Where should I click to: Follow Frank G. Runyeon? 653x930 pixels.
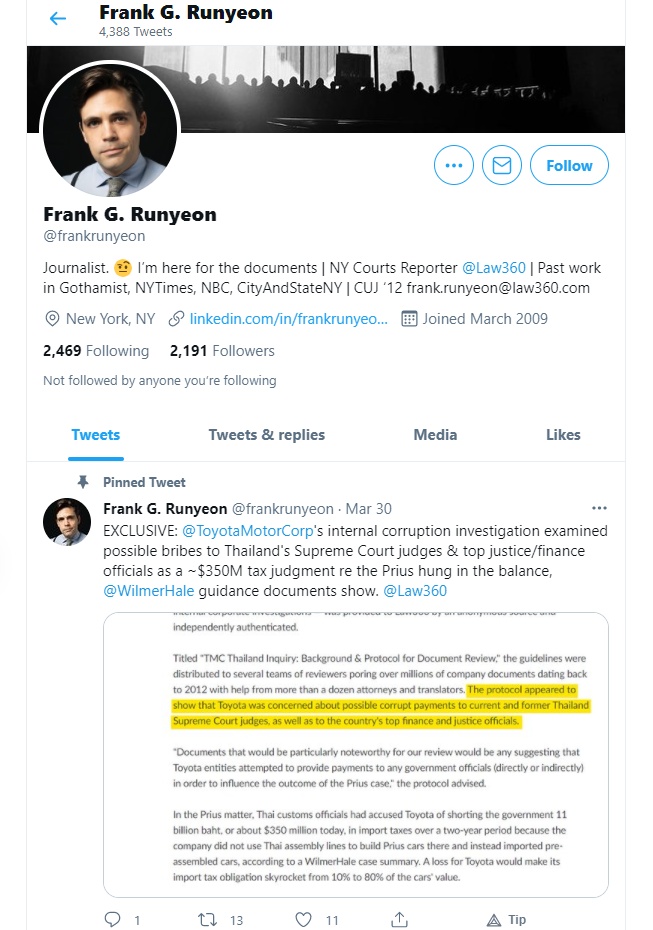click(569, 166)
